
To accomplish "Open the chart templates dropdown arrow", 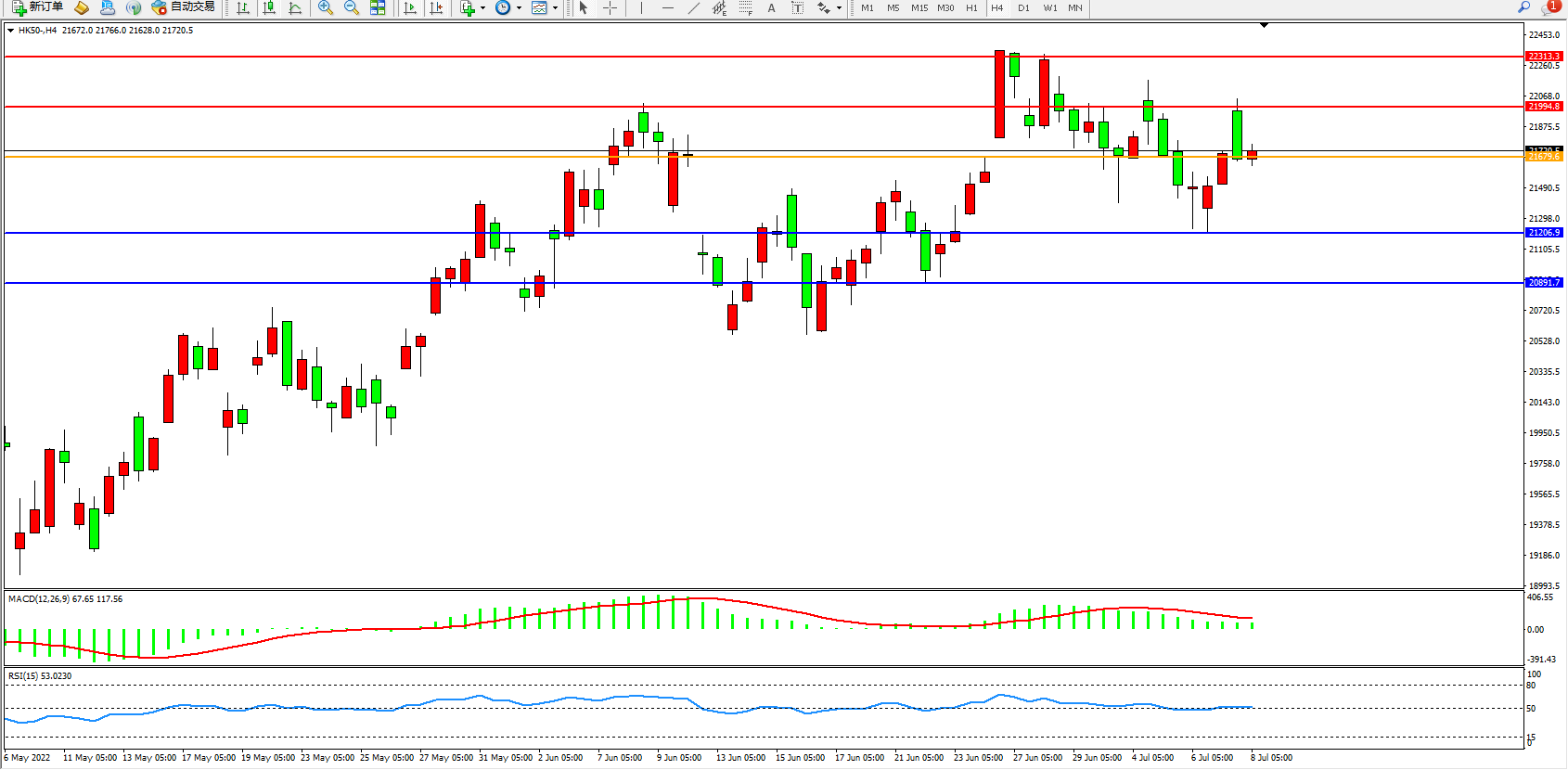I will coord(555,7).
